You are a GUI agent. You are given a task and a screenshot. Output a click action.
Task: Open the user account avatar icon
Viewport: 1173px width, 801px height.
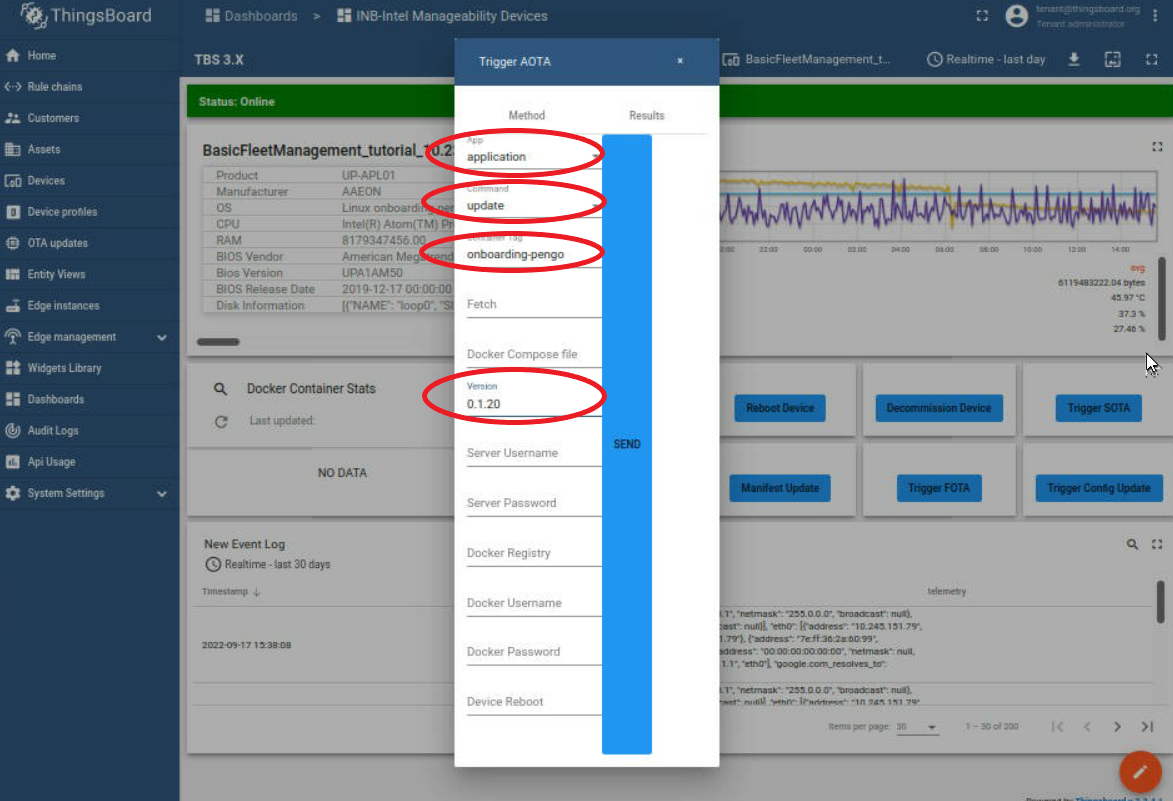tap(1016, 16)
